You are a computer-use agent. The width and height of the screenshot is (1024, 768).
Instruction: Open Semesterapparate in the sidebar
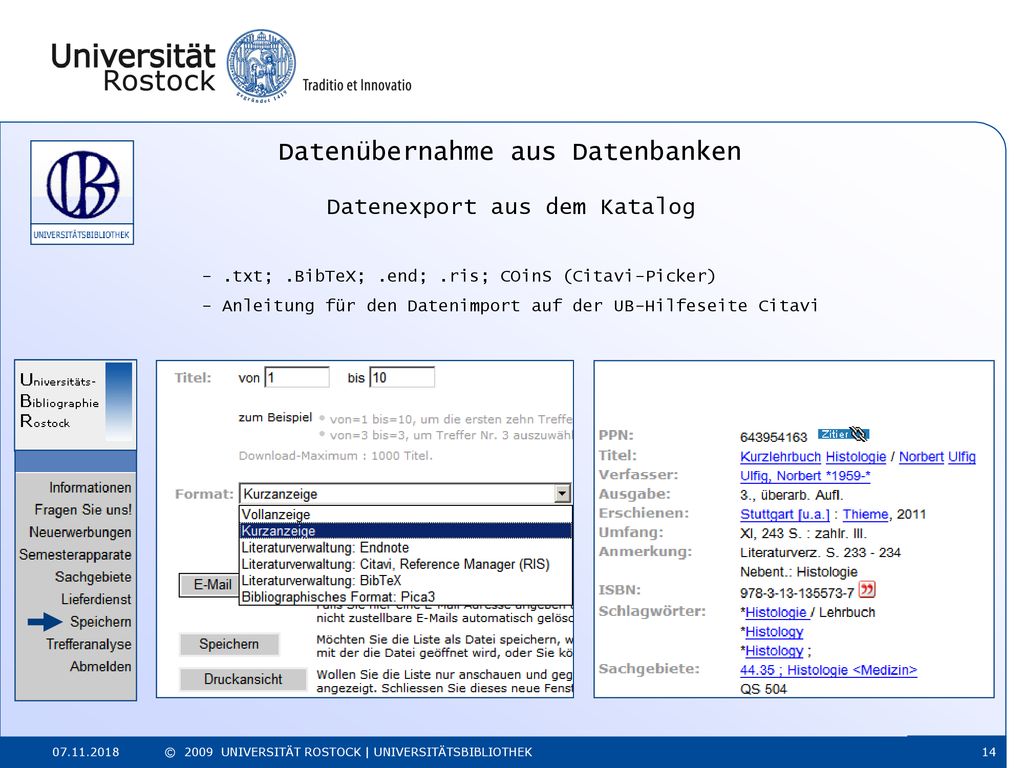point(75,554)
